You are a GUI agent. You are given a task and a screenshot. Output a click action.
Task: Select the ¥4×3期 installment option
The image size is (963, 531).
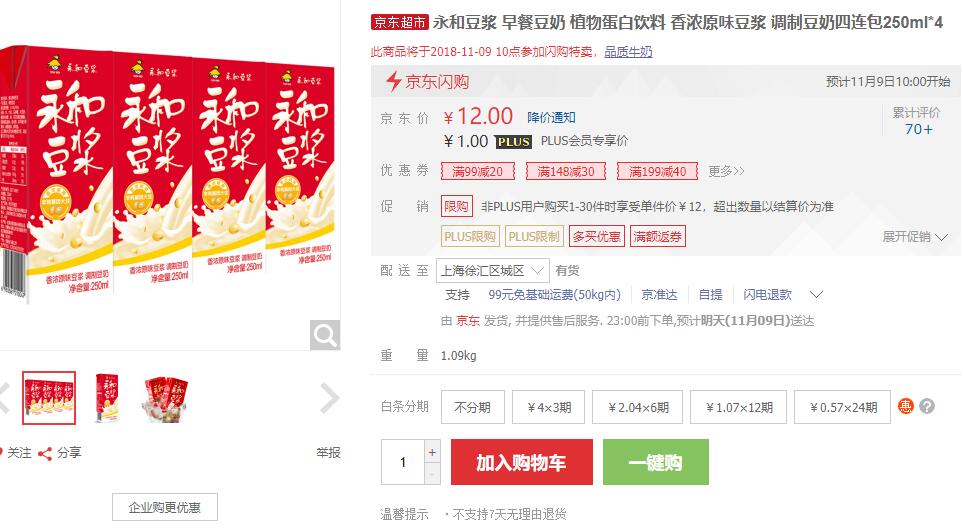pyautogui.click(x=548, y=407)
